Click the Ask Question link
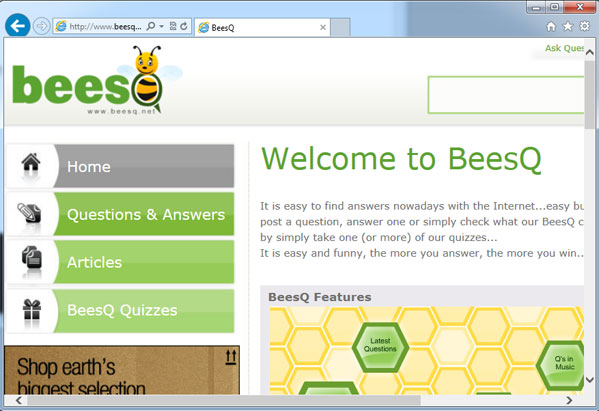This screenshot has width=599, height=411. pos(564,49)
